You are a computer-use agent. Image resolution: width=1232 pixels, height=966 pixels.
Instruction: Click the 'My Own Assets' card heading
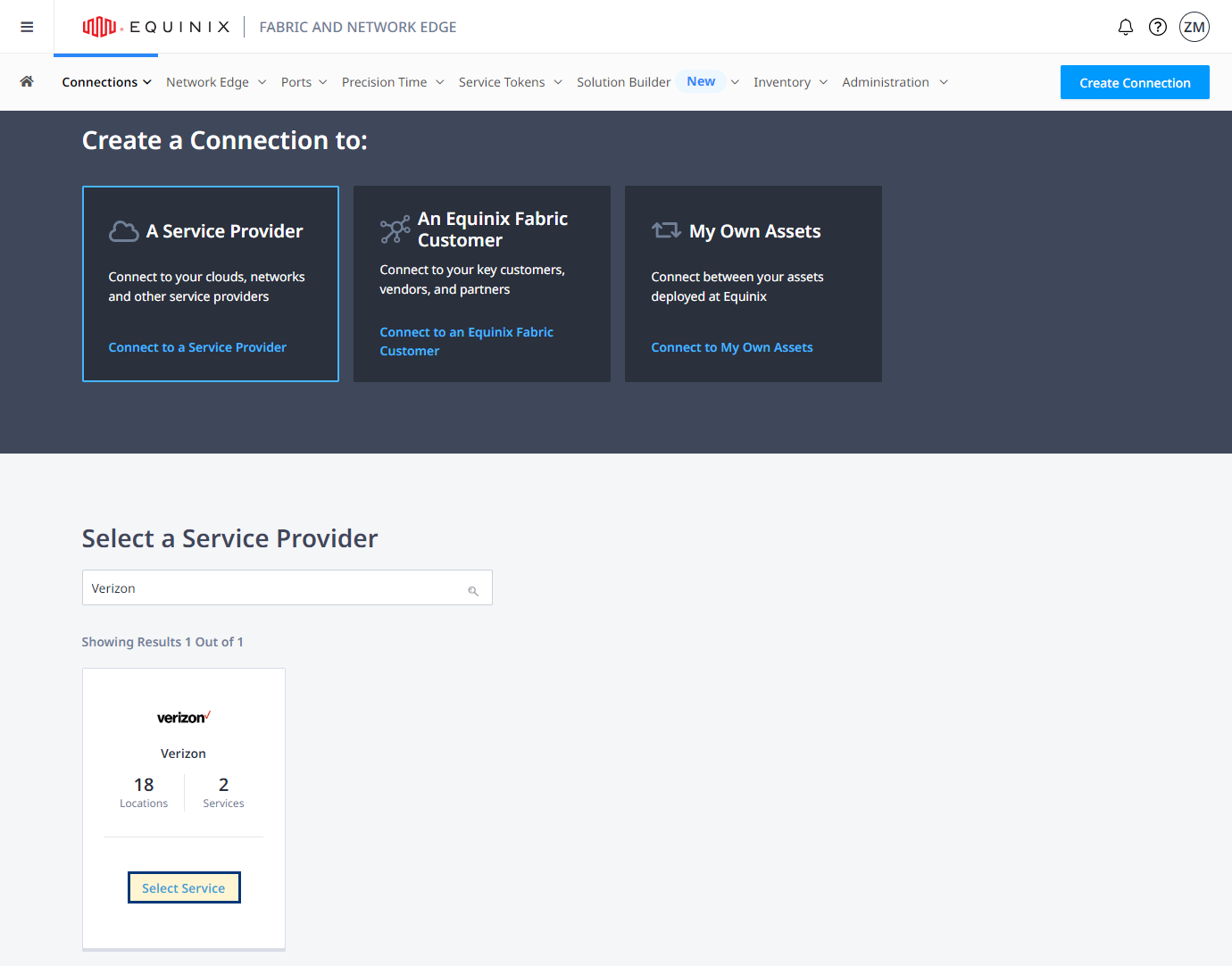(x=754, y=231)
